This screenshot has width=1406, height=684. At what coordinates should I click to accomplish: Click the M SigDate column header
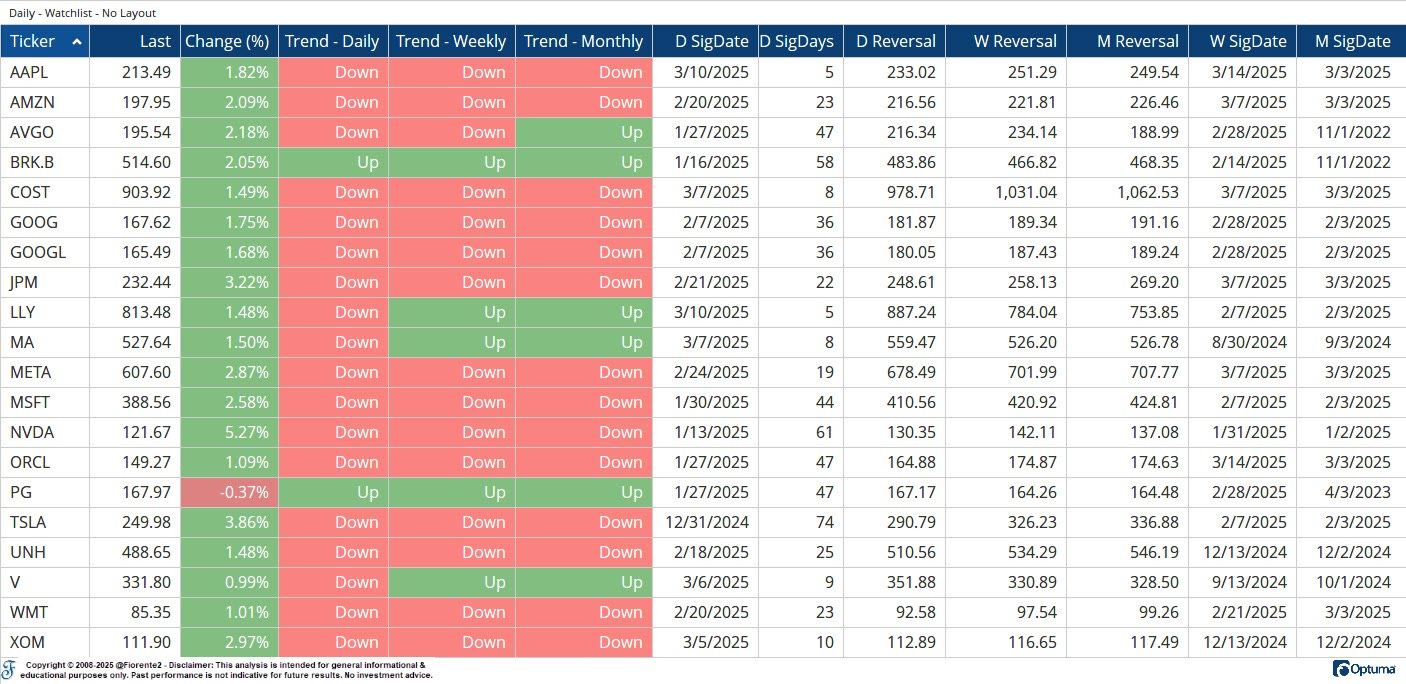1351,41
